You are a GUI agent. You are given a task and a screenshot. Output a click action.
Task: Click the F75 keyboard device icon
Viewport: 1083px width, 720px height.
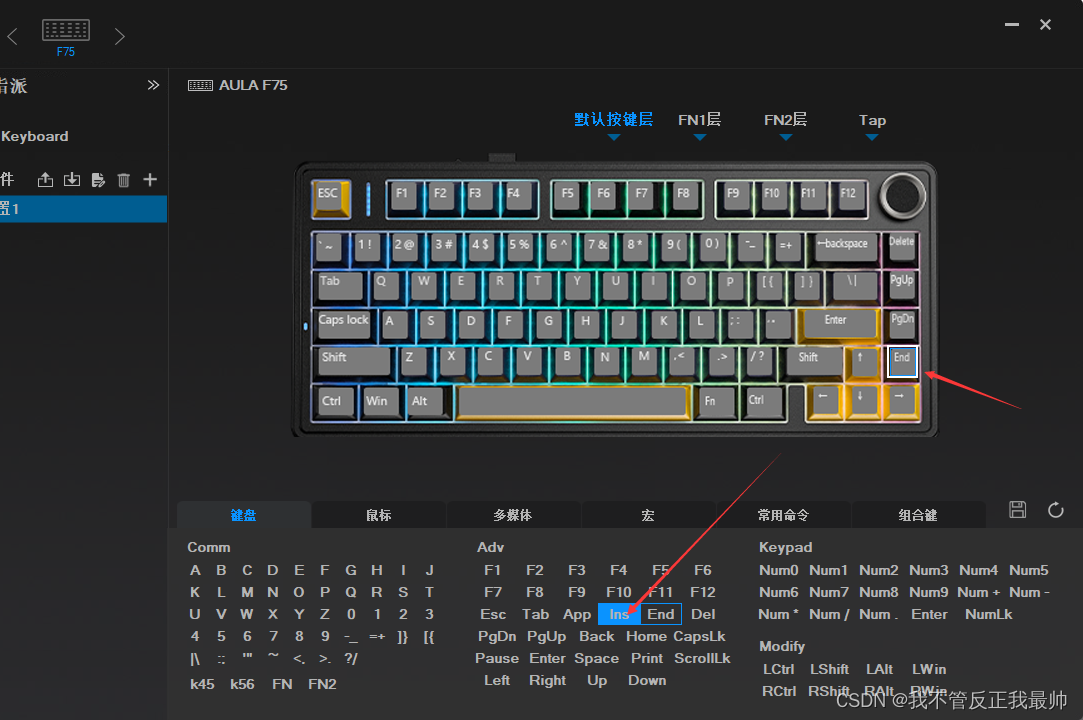point(66,30)
